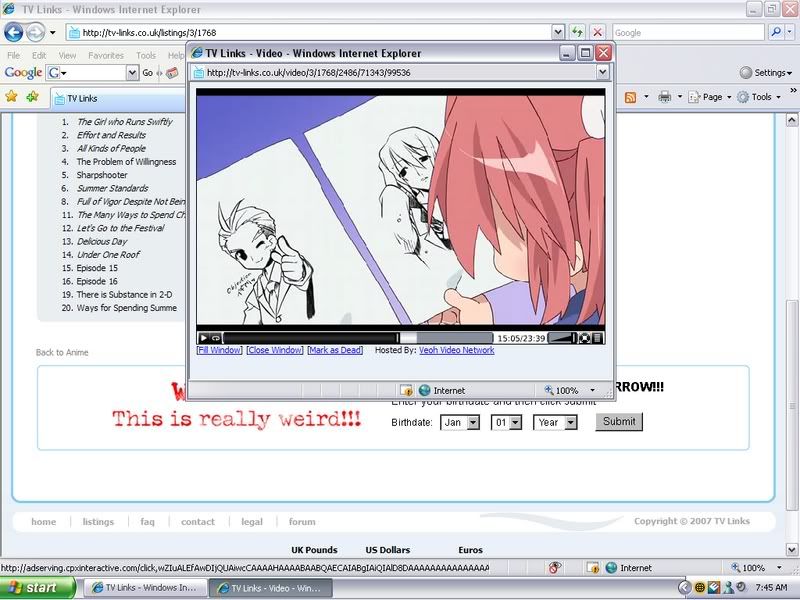Open the View menu

[67, 55]
